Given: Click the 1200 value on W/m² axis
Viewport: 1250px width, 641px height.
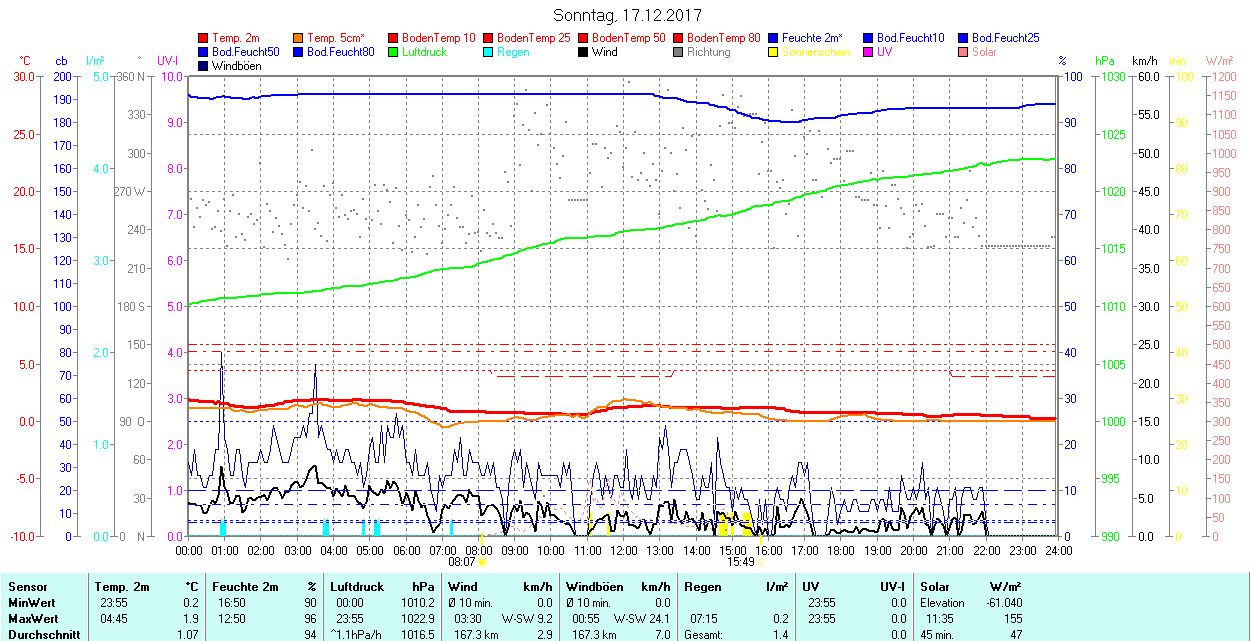Looking at the screenshot, I should click(x=1223, y=76).
